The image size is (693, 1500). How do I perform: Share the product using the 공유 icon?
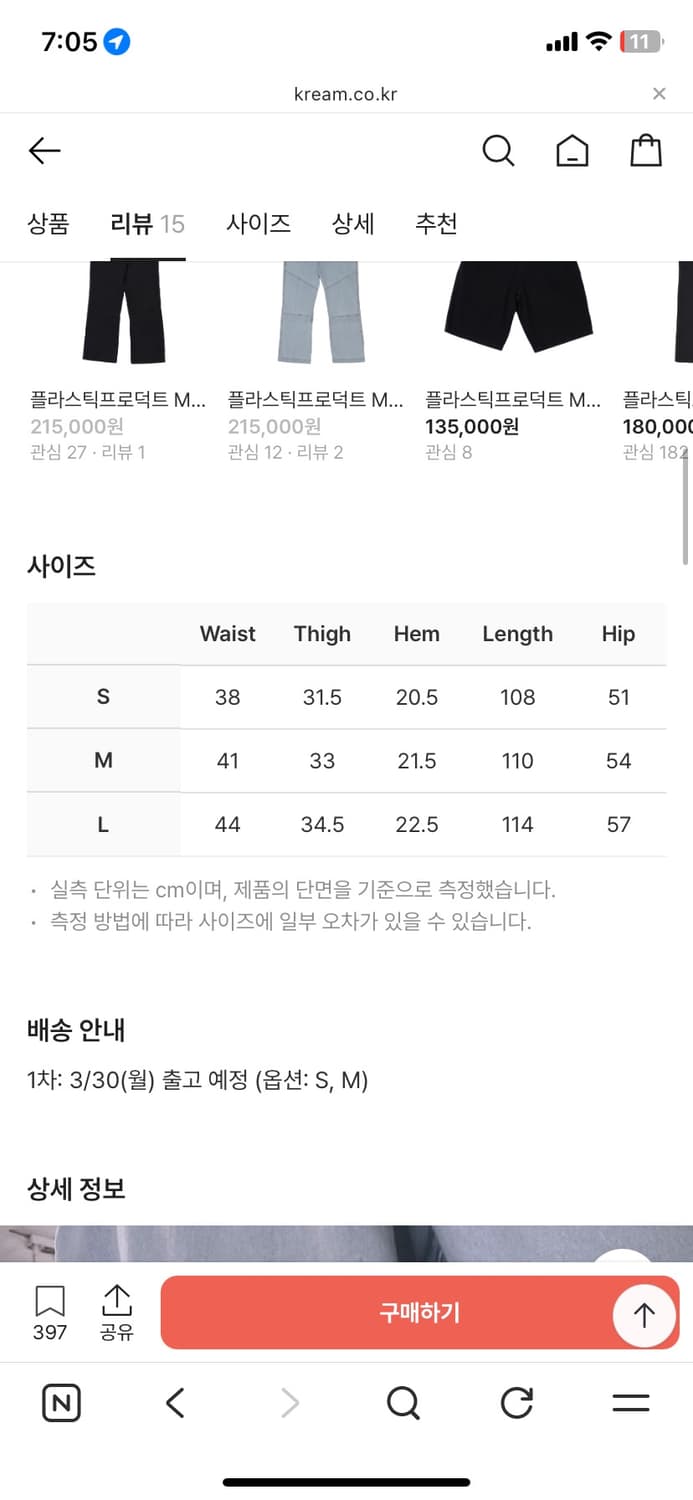[115, 1310]
